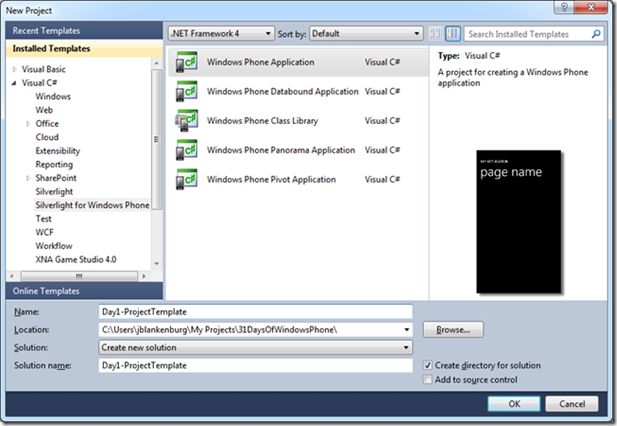This screenshot has width=617, height=426.
Task: Click the Solution name input field
Action: pos(255,365)
